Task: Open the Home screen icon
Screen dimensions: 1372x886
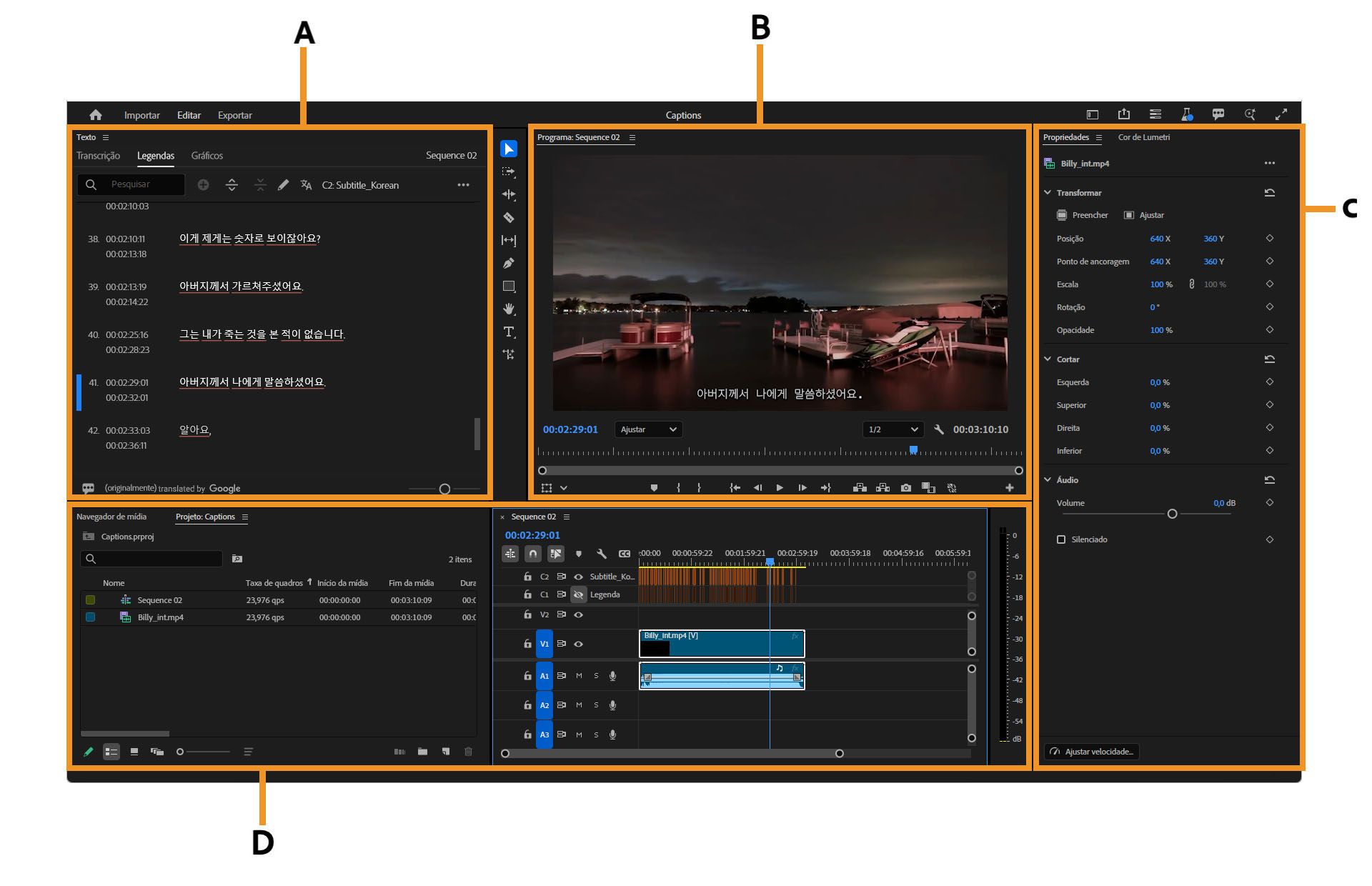Action: (96, 115)
